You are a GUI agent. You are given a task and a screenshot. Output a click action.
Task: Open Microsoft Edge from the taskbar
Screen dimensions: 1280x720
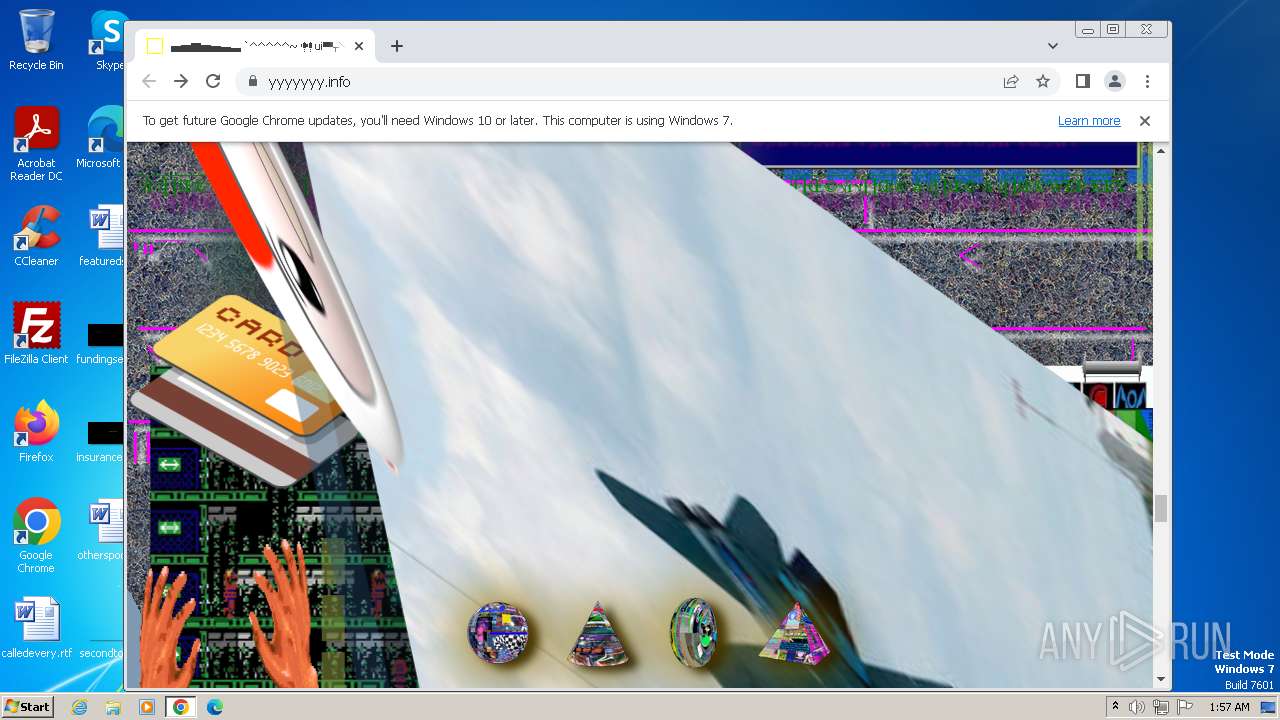tap(214, 707)
